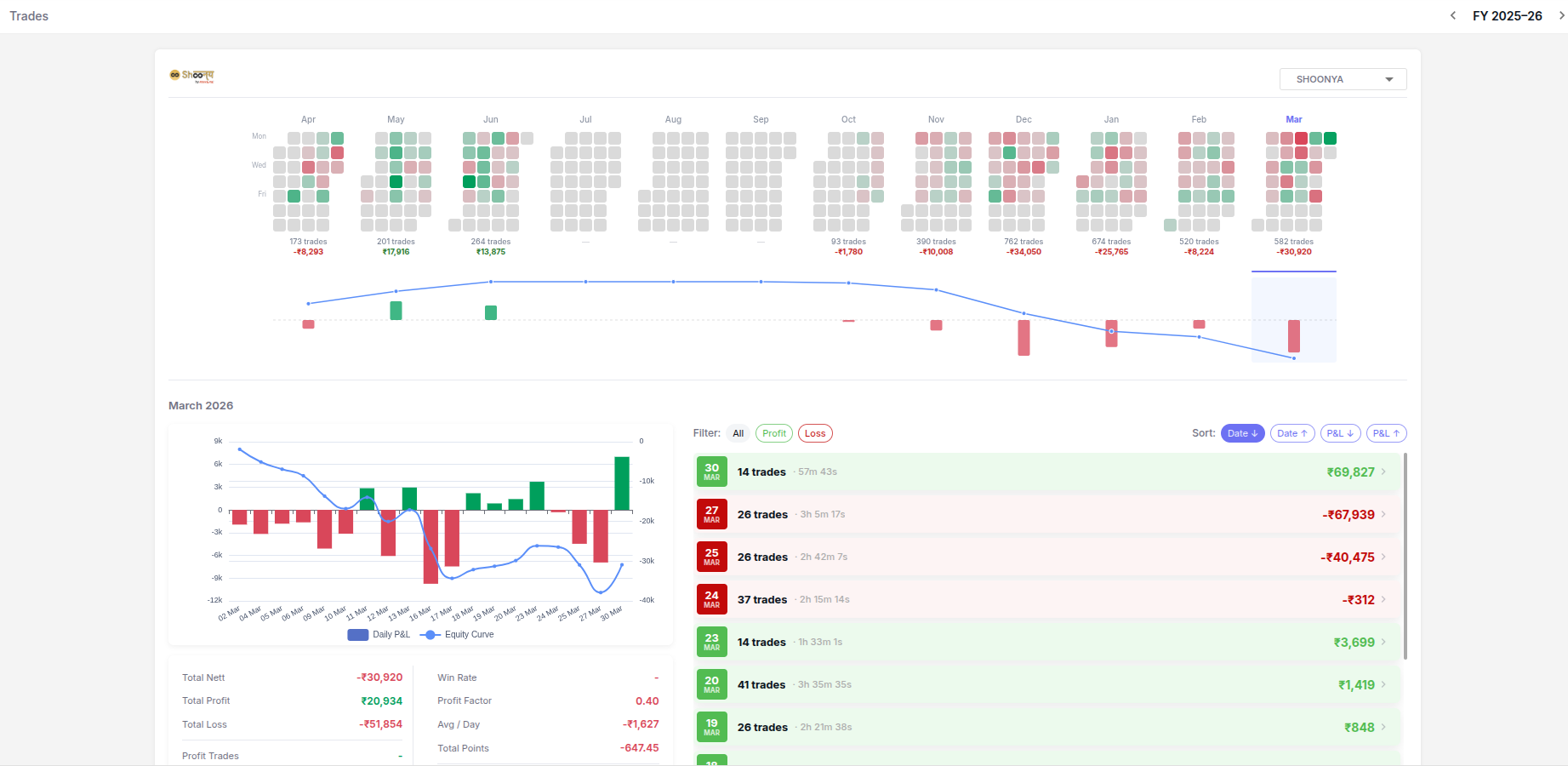Click the 20 MAR green date badge
This screenshot has height=766, width=1568.
point(712,684)
